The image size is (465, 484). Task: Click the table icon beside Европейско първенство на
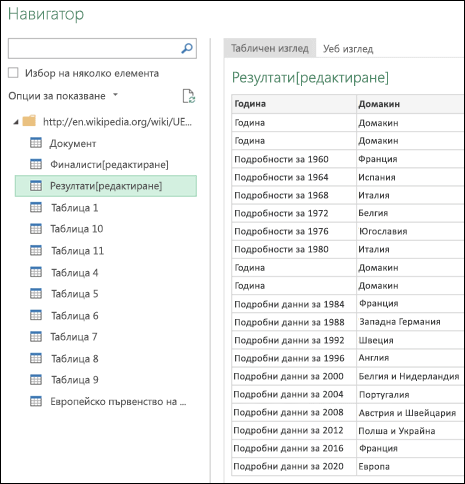coord(36,401)
